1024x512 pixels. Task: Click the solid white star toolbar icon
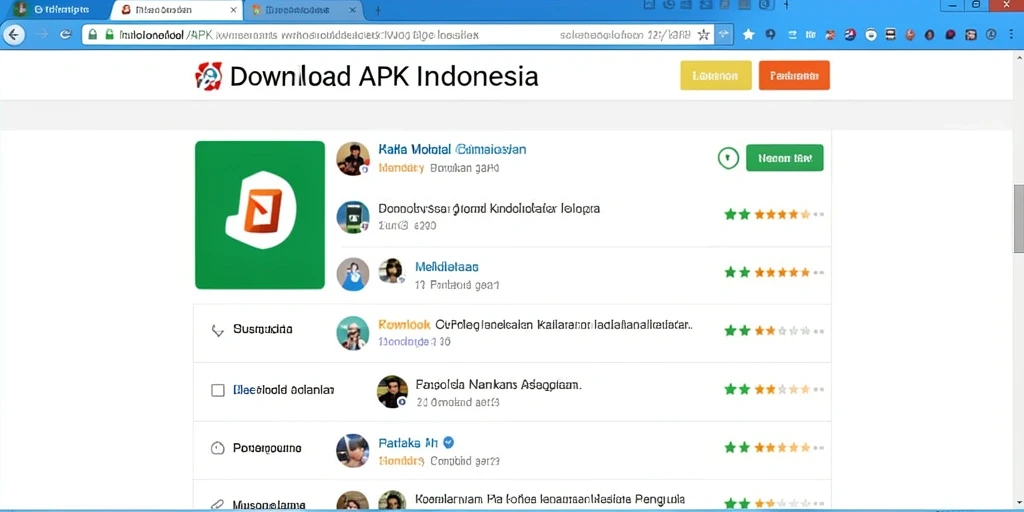point(748,35)
